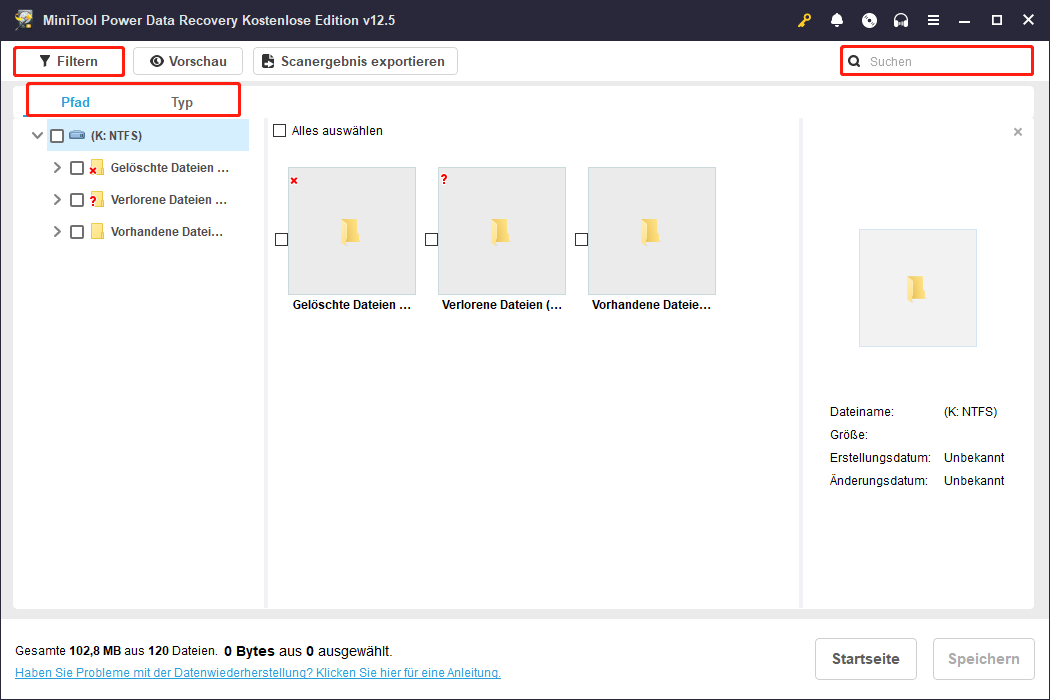The width and height of the screenshot is (1050, 700).
Task: Maximize the MiniTool window
Action: pos(996,20)
